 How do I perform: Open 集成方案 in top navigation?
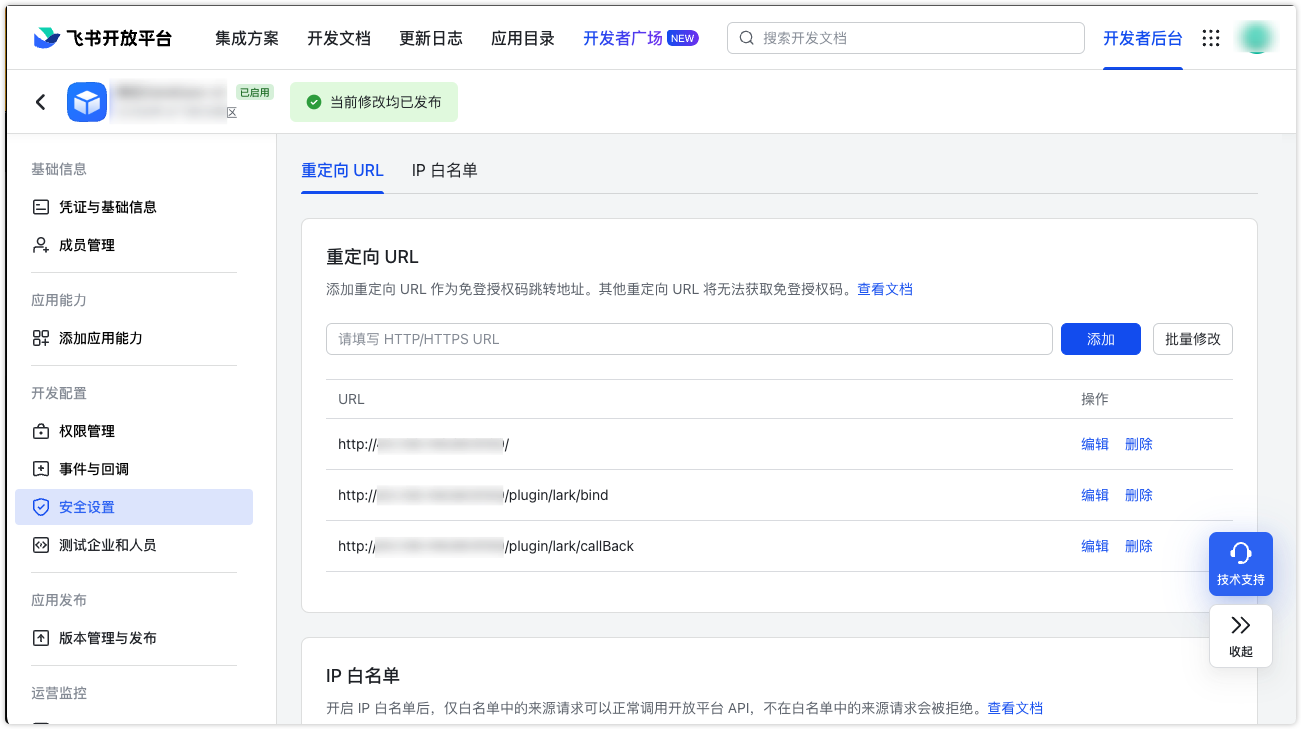coord(247,38)
